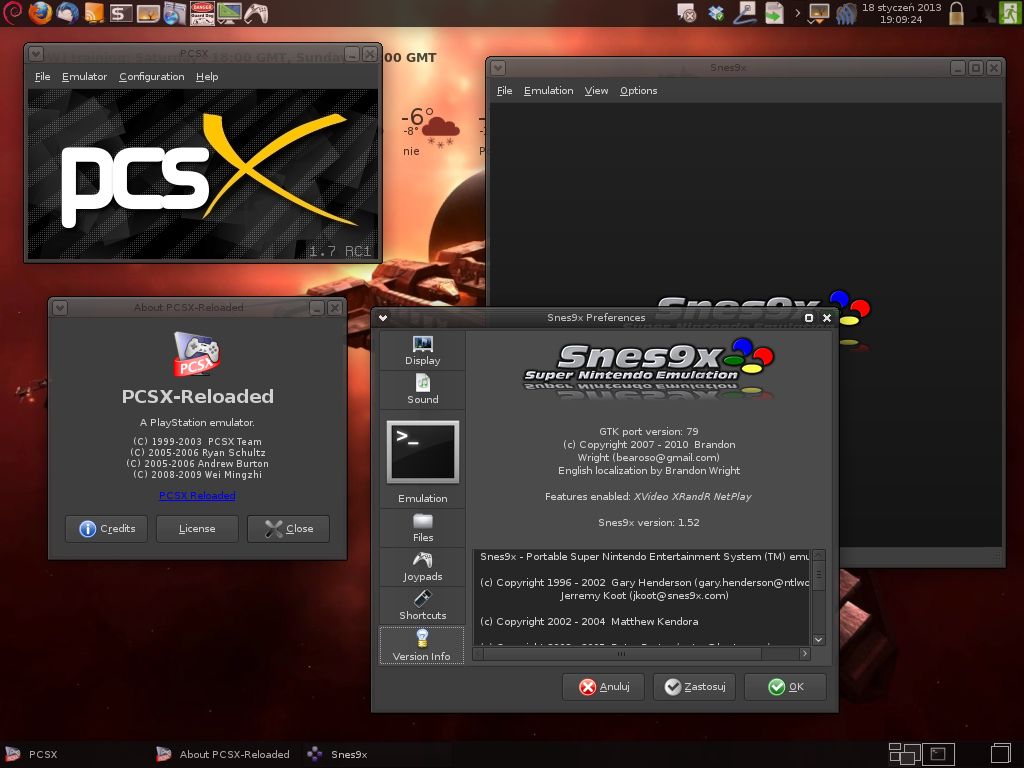The height and width of the screenshot is (768, 1024).
Task: Click the horizontal scrollbar right arrow
Action: (x=805, y=654)
